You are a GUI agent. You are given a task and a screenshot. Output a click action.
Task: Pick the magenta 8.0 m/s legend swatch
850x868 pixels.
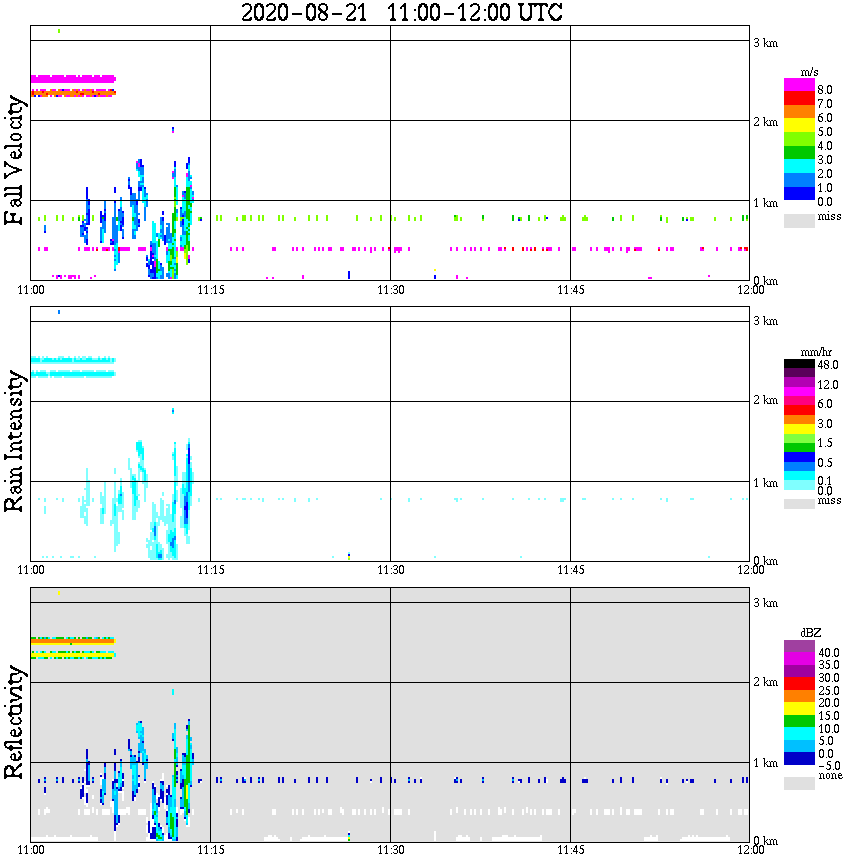(x=799, y=85)
